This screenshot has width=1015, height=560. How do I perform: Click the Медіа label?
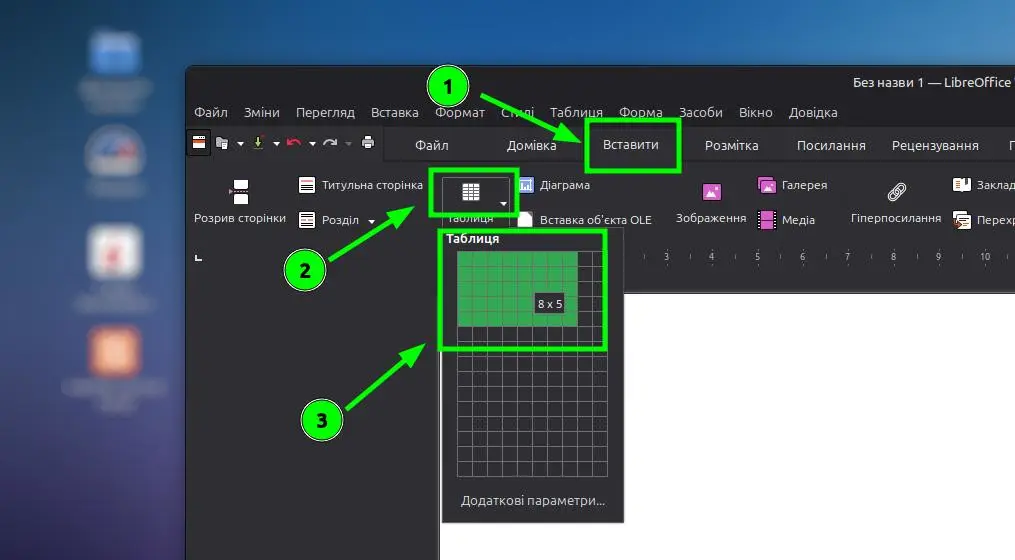(798, 220)
